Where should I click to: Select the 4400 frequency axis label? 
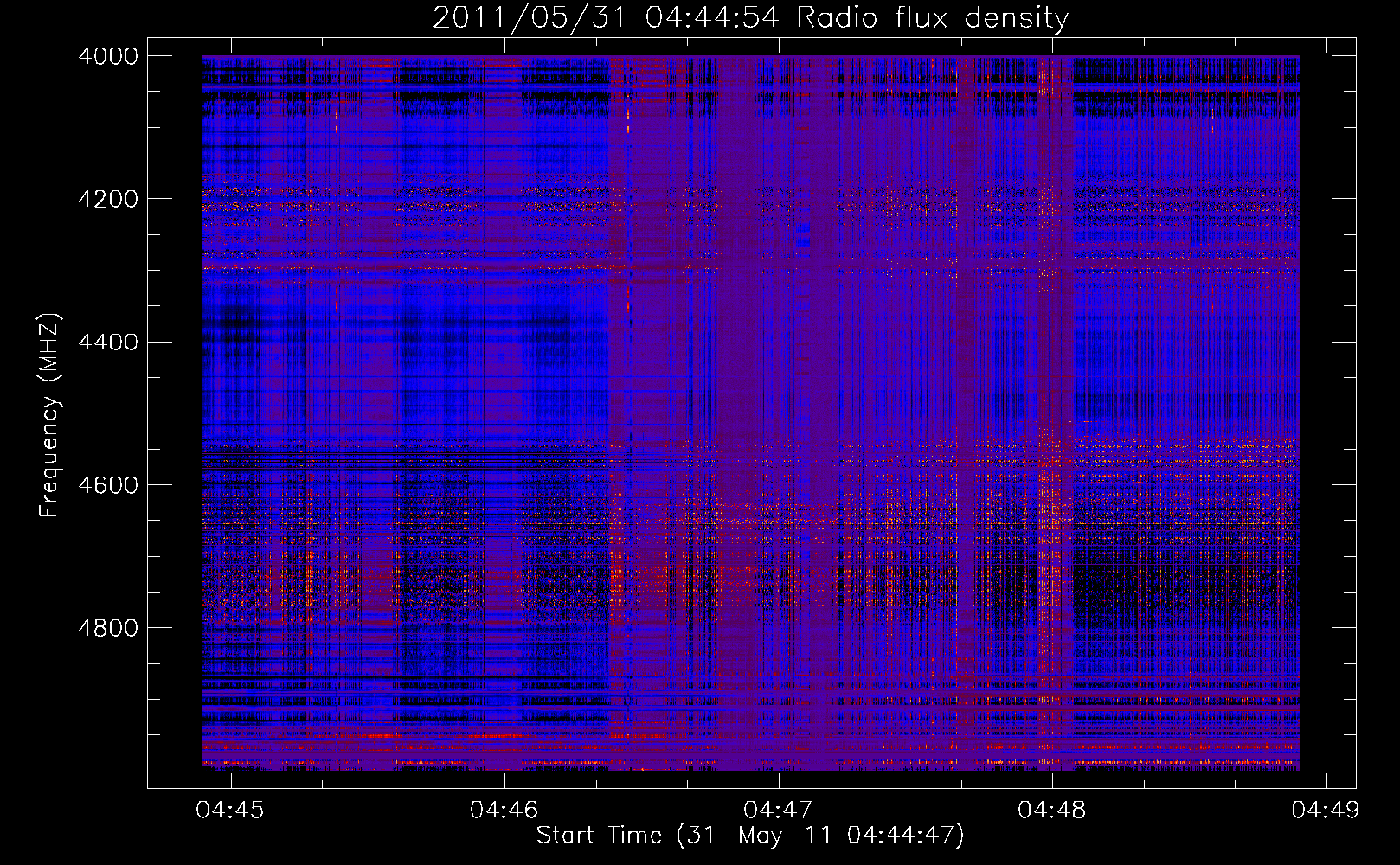(108, 343)
